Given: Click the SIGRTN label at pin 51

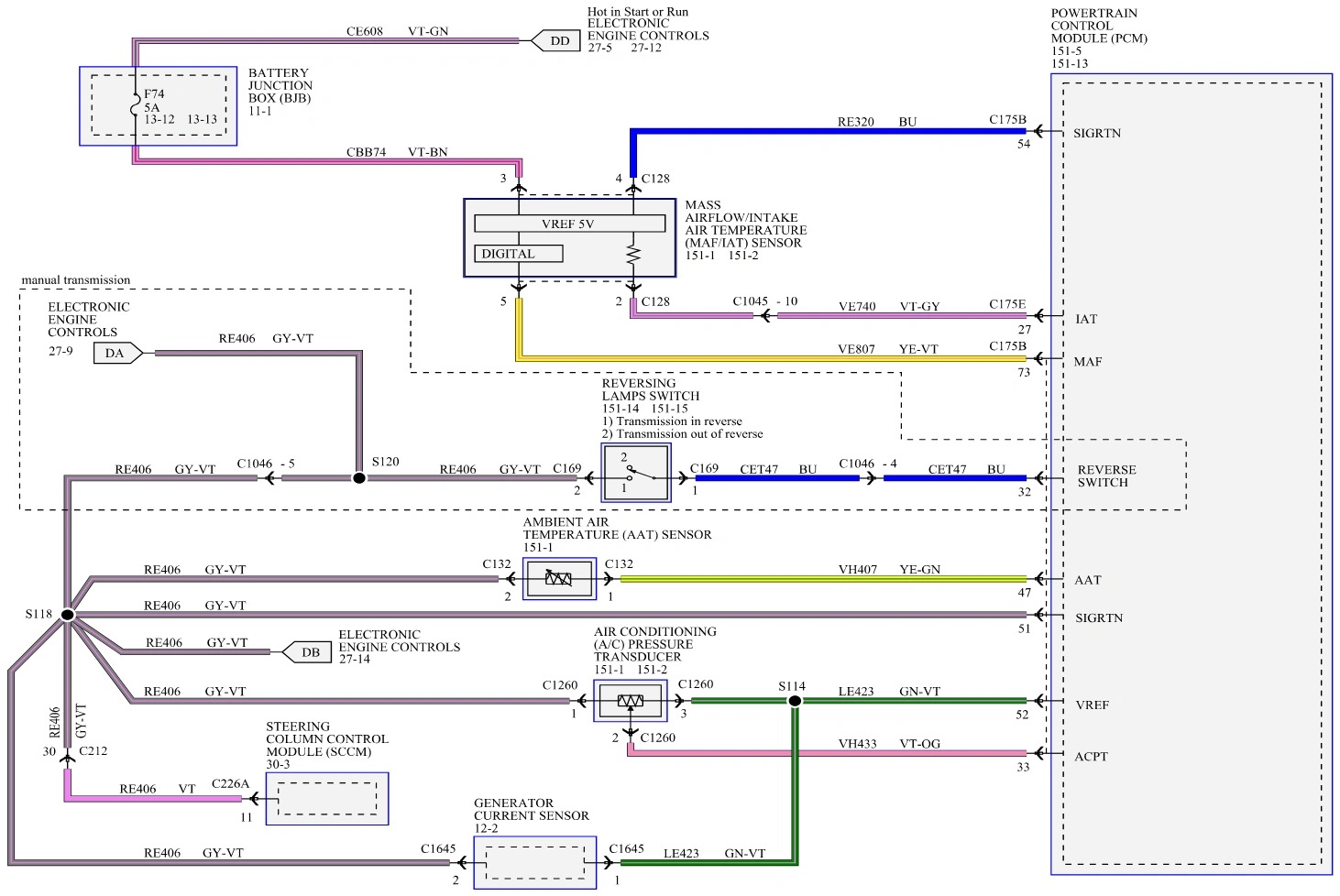Looking at the screenshot, I should click(1099, 618).
